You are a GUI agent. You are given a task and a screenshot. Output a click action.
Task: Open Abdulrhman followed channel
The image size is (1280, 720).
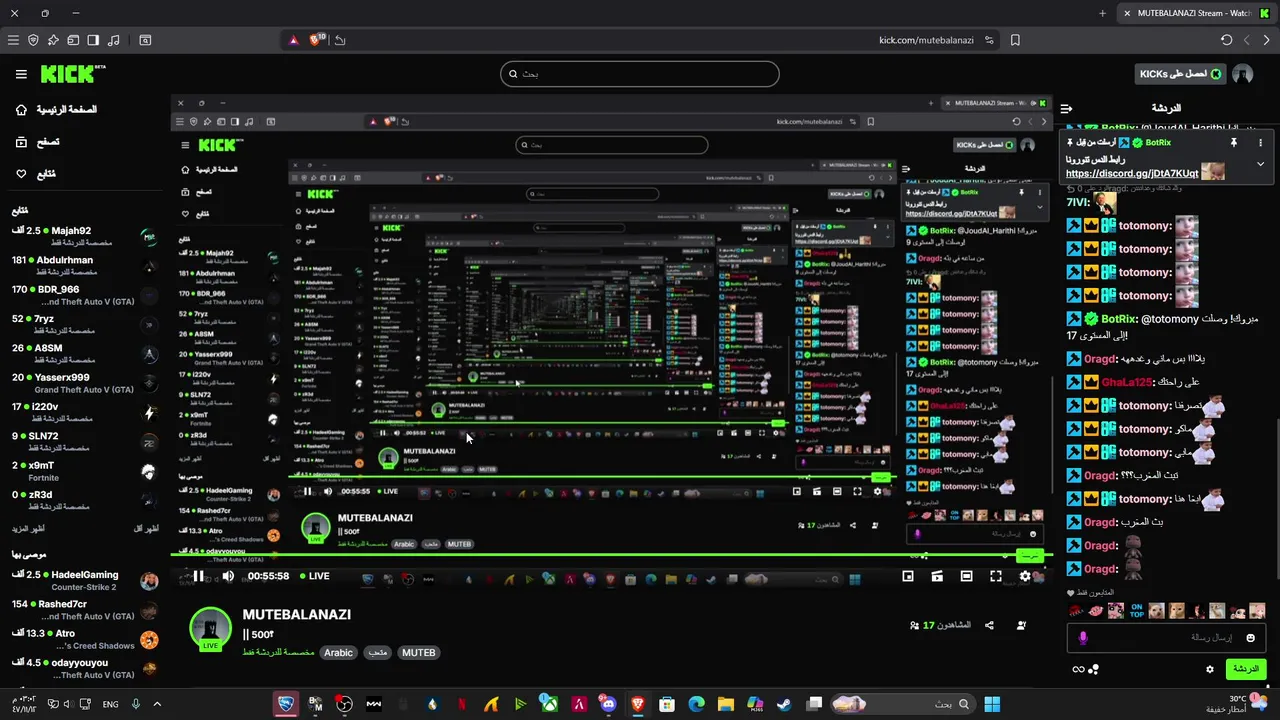[85, 265]
